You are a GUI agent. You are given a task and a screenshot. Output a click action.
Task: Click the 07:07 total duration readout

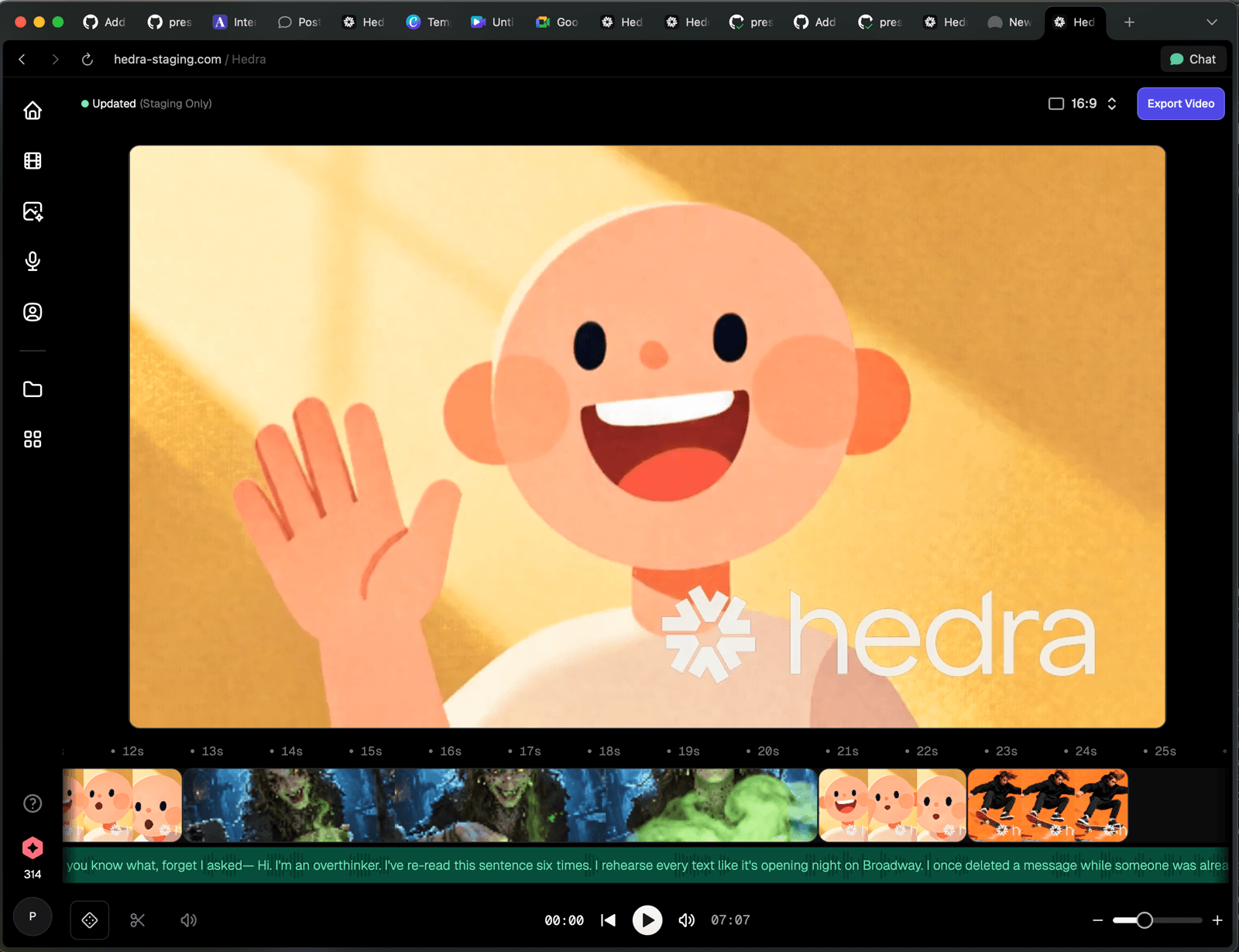point(731,920)
